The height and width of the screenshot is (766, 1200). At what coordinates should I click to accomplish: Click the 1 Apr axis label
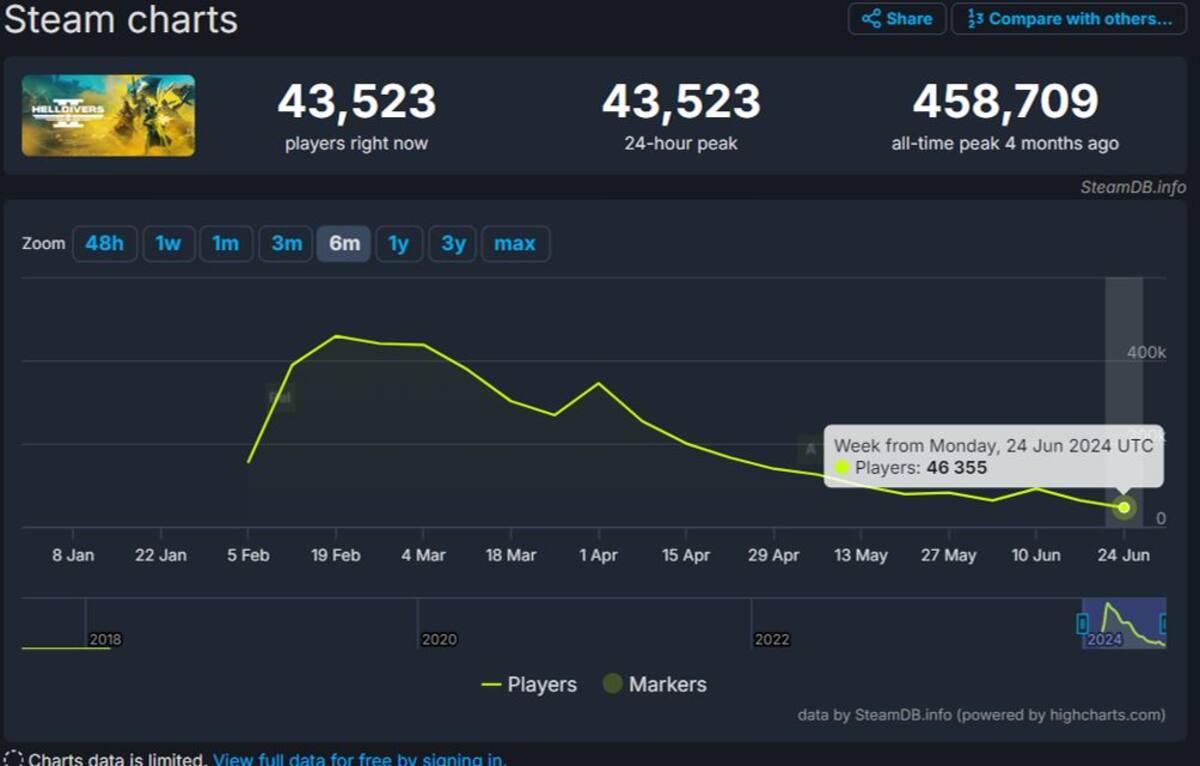[x=598, y=555]
